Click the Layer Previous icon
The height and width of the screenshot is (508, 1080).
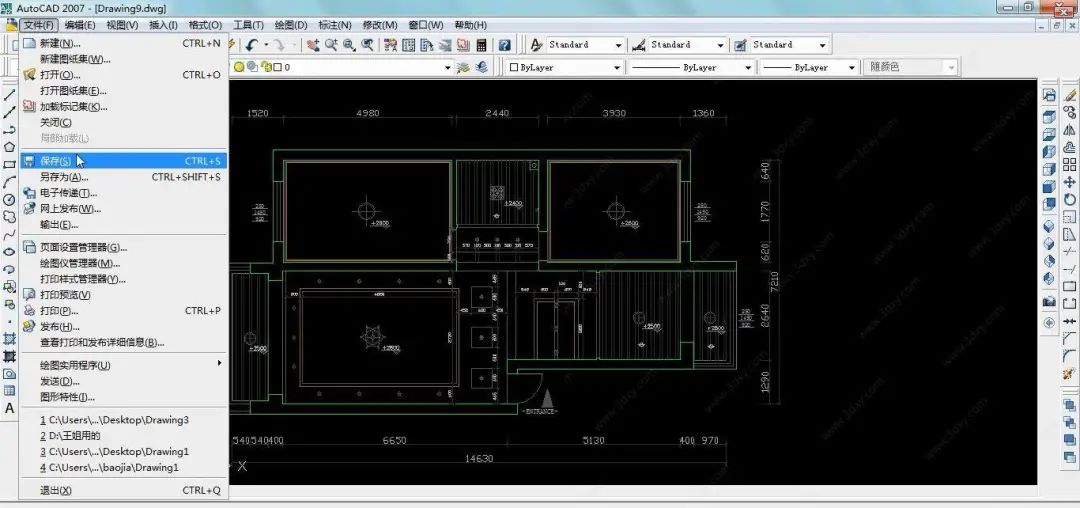click(481, 67)
